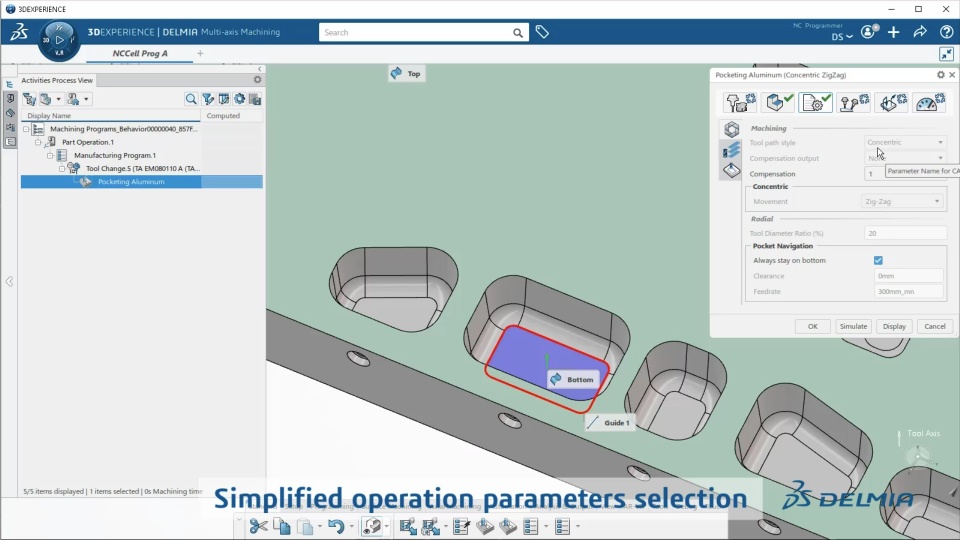Open the DS user menu dropdown
The height and width of the screenshot is (540, 960).
click(842, 37)
